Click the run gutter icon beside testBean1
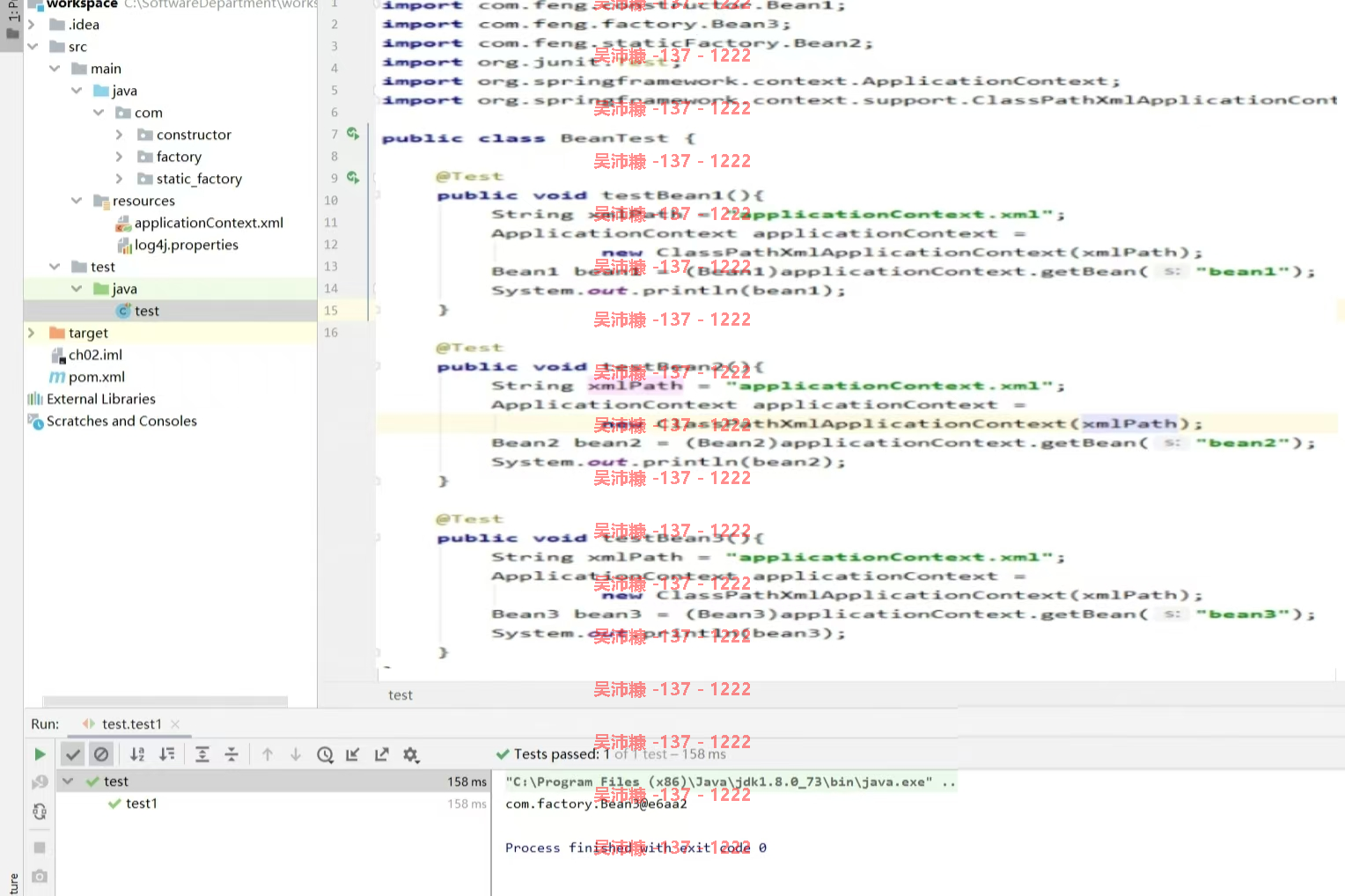The image size is (1345, 896). pyautogui.click(x=353, y=178)
